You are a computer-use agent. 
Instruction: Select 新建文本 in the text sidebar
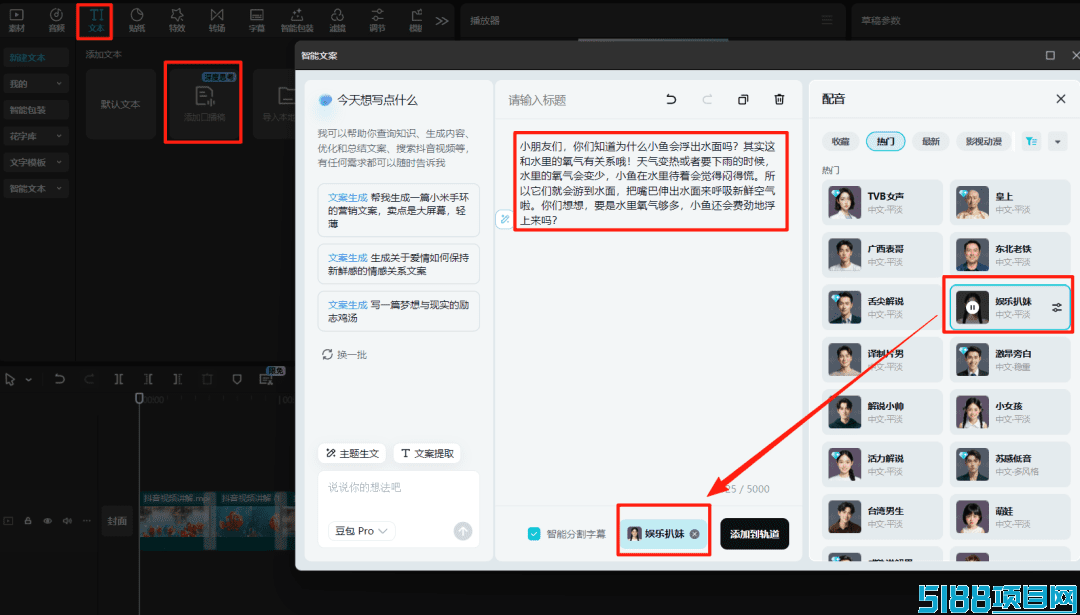(36, 58)
